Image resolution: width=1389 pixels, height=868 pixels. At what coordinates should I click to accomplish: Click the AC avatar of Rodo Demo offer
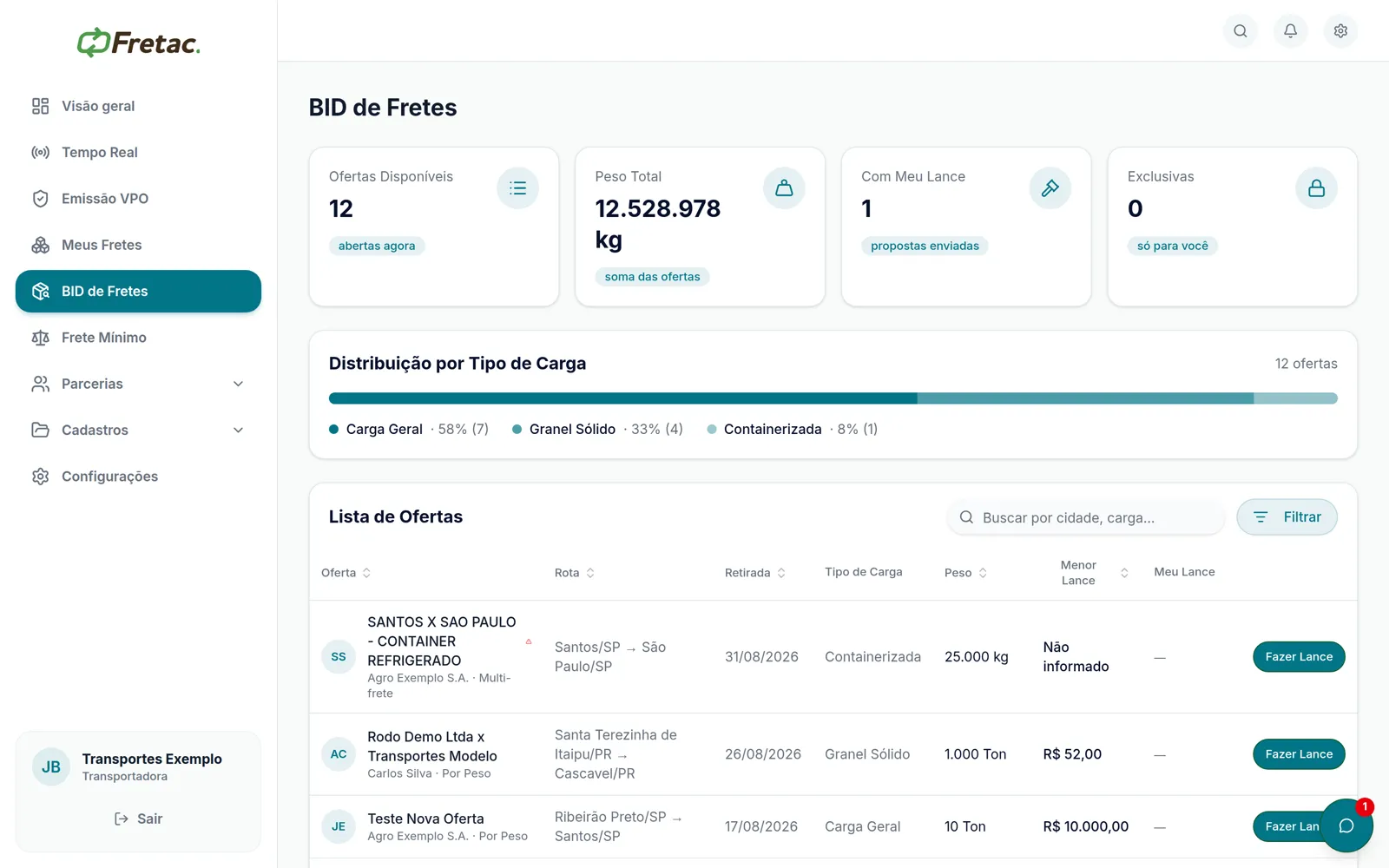click(339, 754)
